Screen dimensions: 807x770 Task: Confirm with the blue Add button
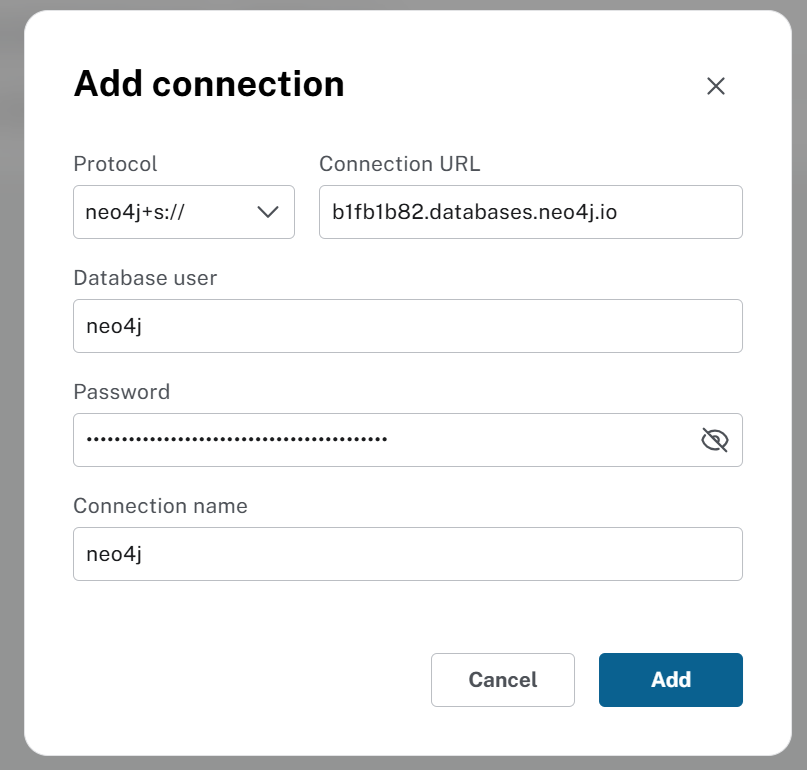point(671,680)
